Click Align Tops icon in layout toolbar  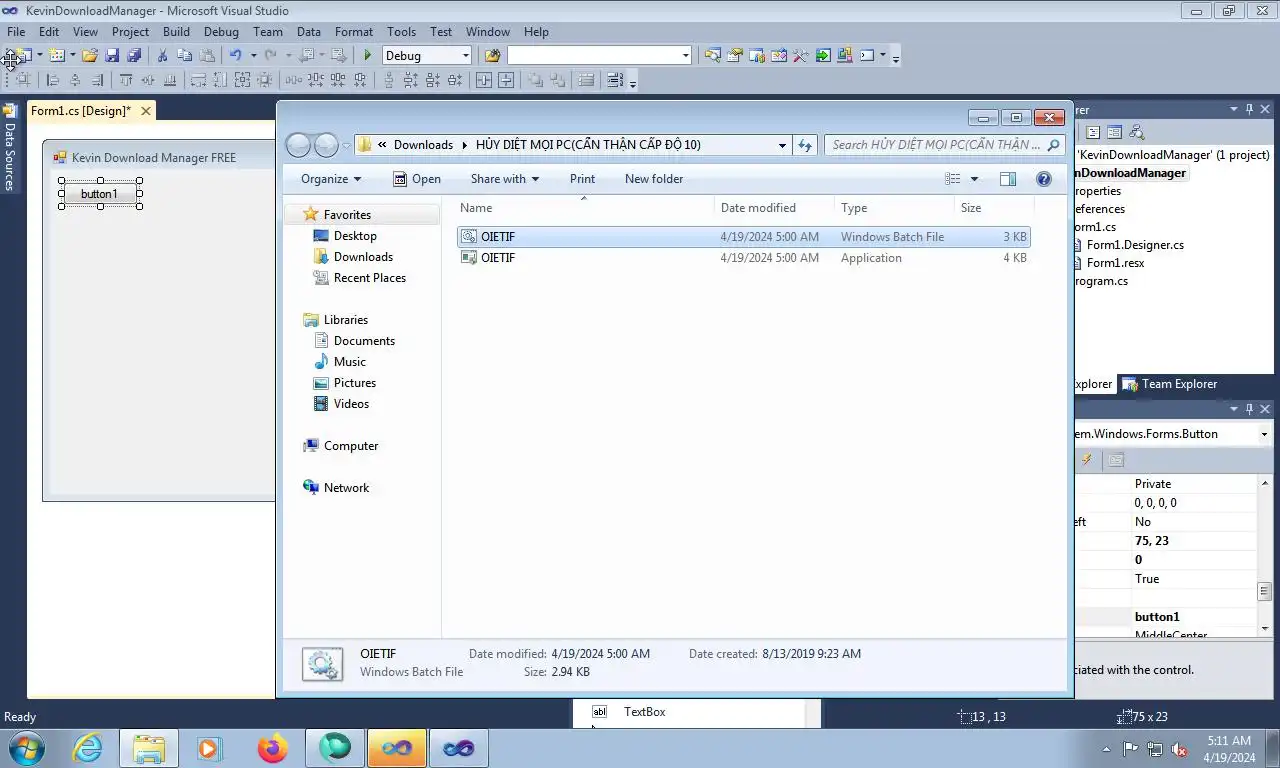coord(126,81)
